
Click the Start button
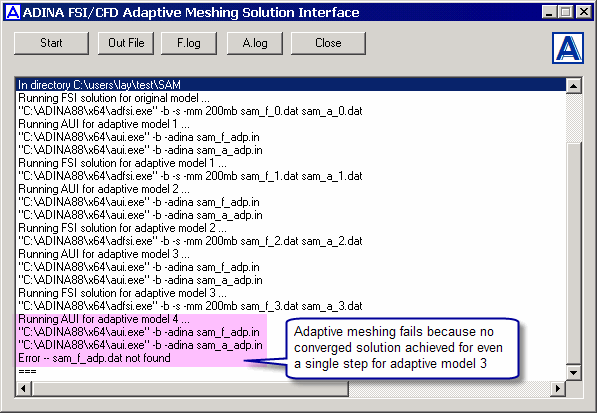51,43
